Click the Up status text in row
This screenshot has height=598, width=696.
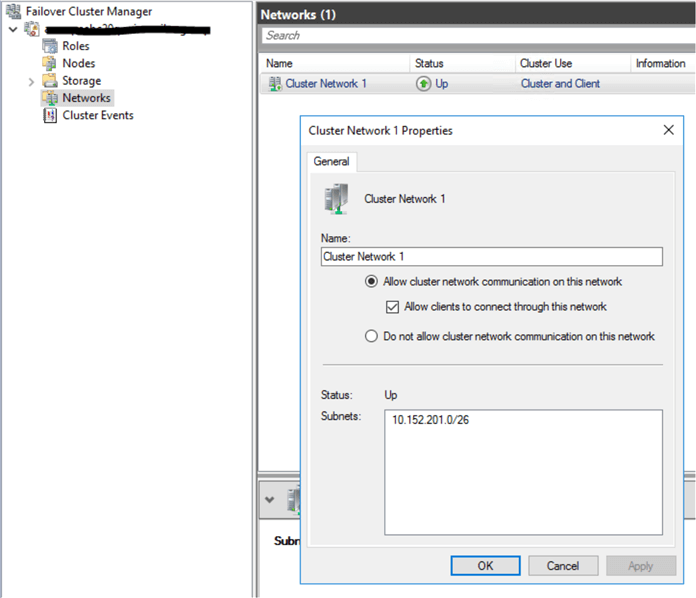[442, 83]
